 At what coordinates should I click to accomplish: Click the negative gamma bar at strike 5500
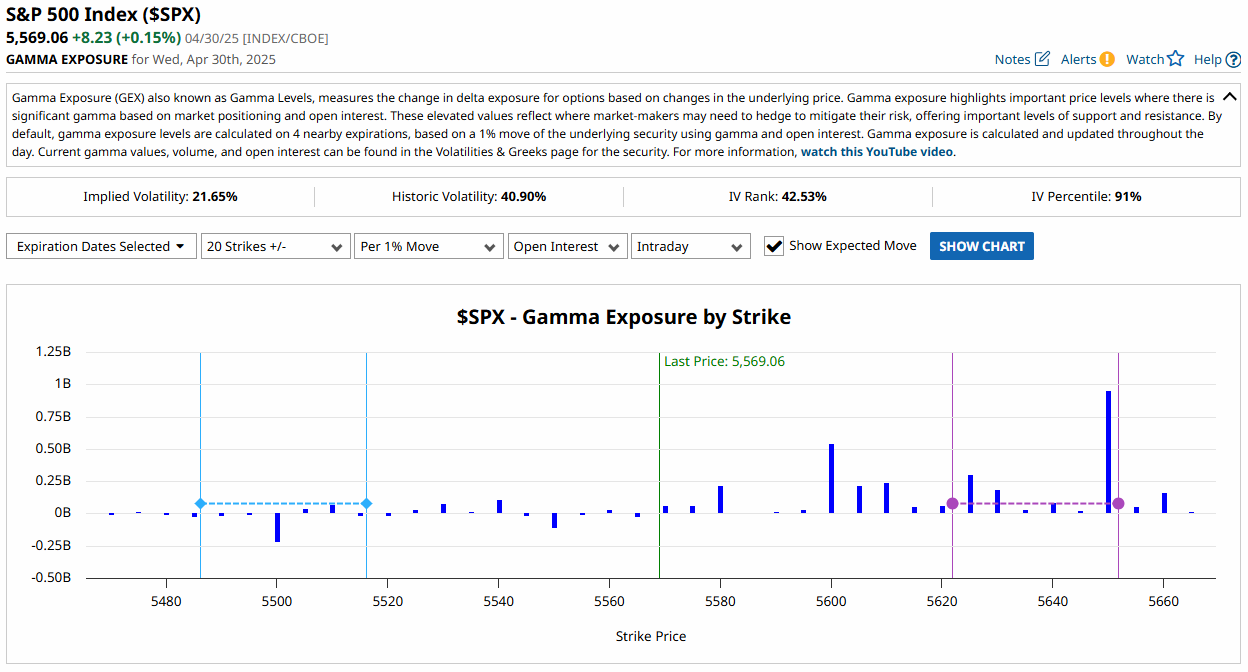(x=277, y=527)
